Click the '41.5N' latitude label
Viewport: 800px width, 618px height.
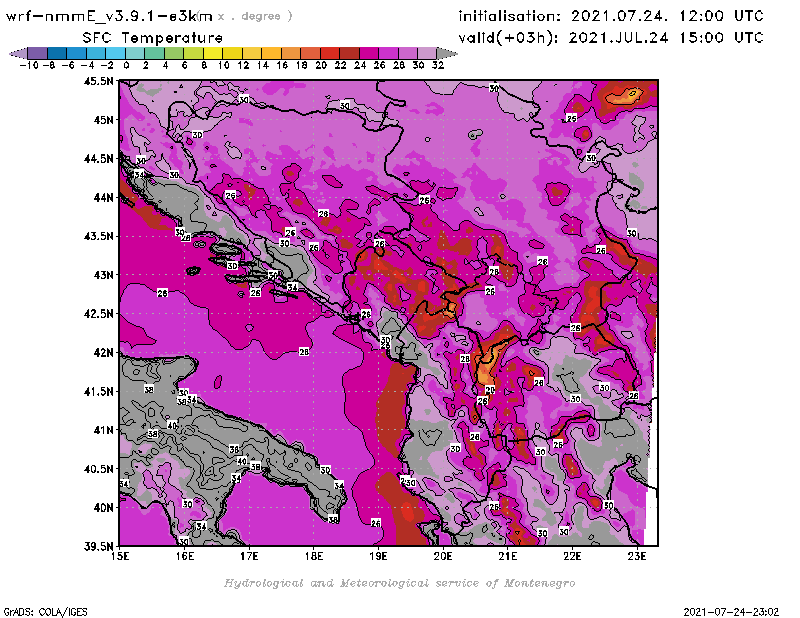click(x=98, y=391)
